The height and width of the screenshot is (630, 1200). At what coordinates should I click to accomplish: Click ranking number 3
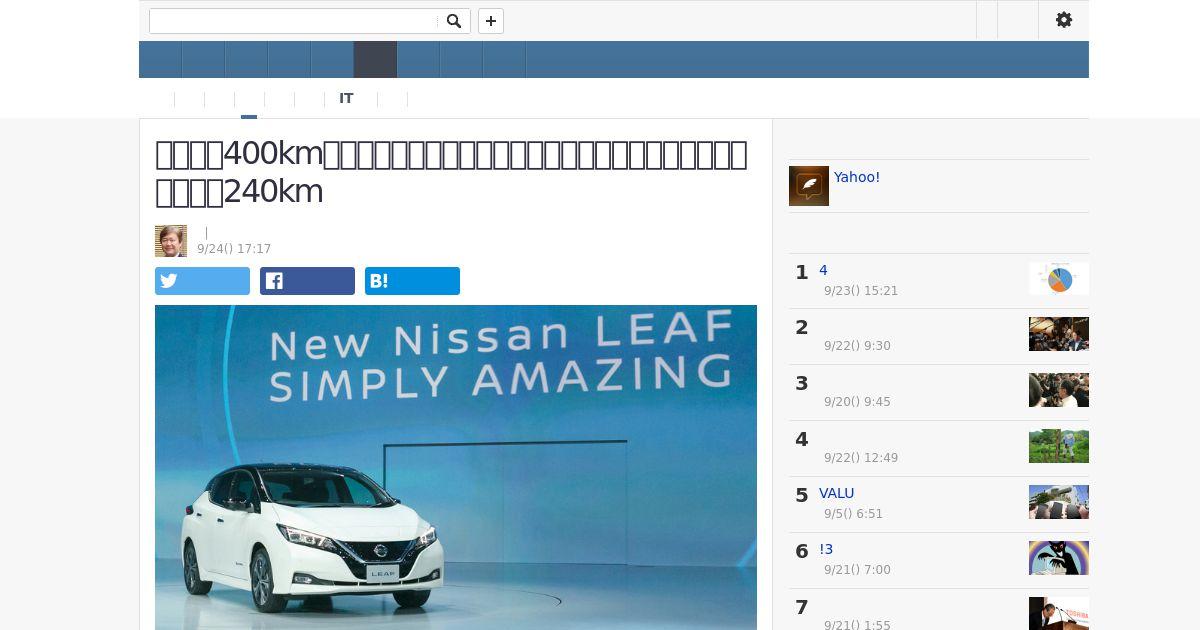coord(801,383)
